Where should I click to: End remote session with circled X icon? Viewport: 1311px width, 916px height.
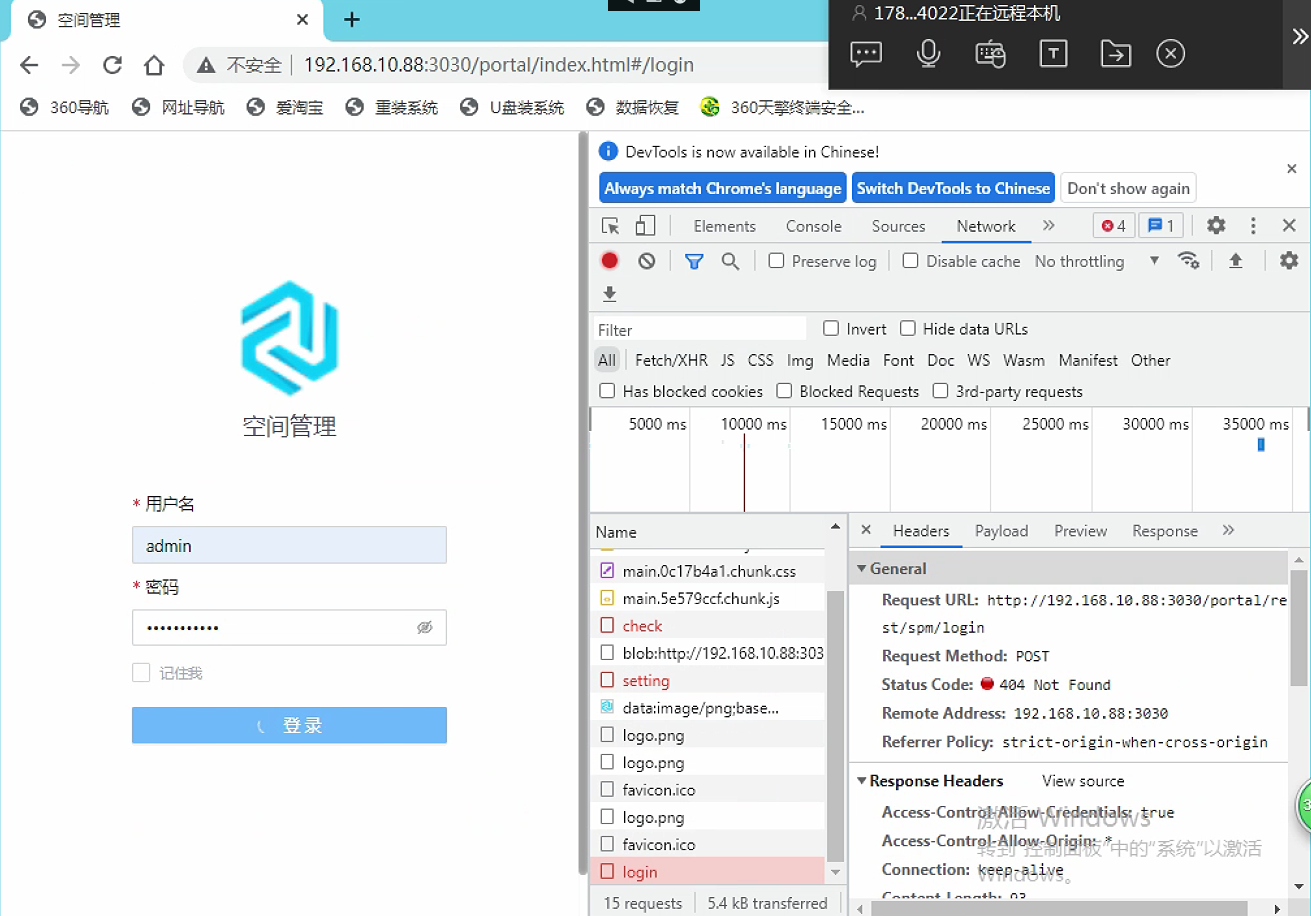(1171, 54)
